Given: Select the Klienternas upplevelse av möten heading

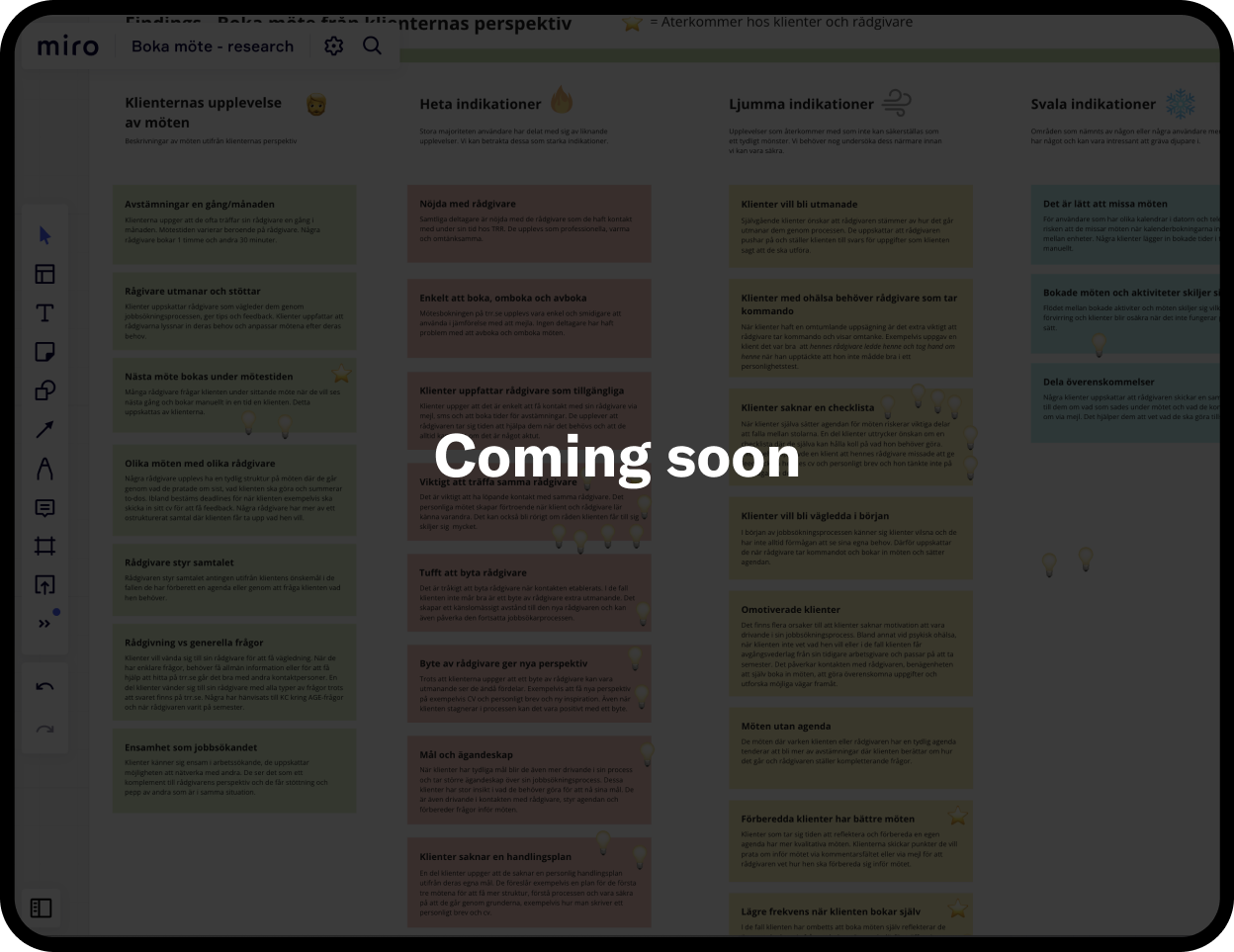Looking at the screenshot, I should [204, 113].
